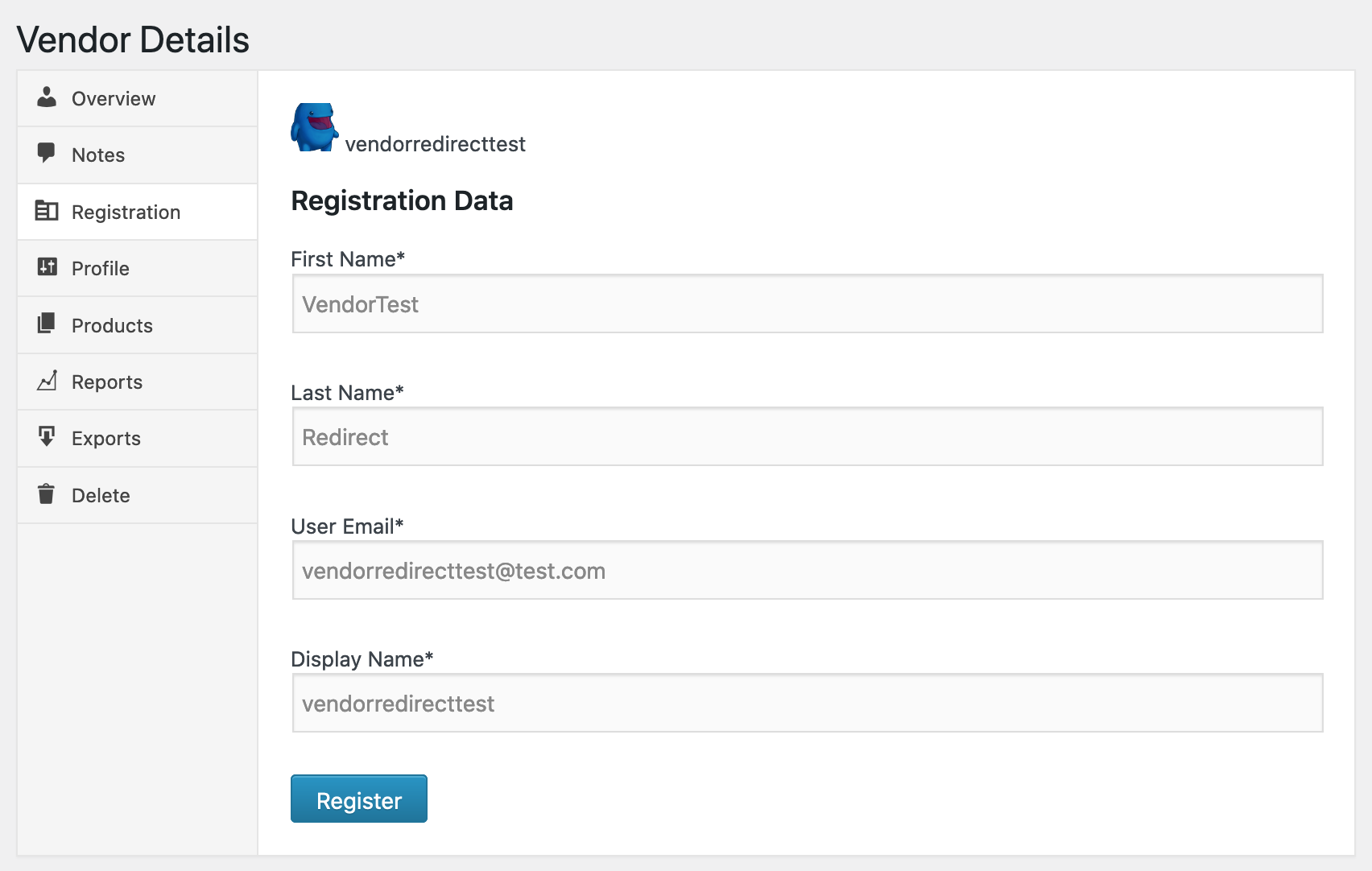The width and height of the screenshot is (1372, 871).
Task: Go to the Products tab label
Action: tap(112, 326)
